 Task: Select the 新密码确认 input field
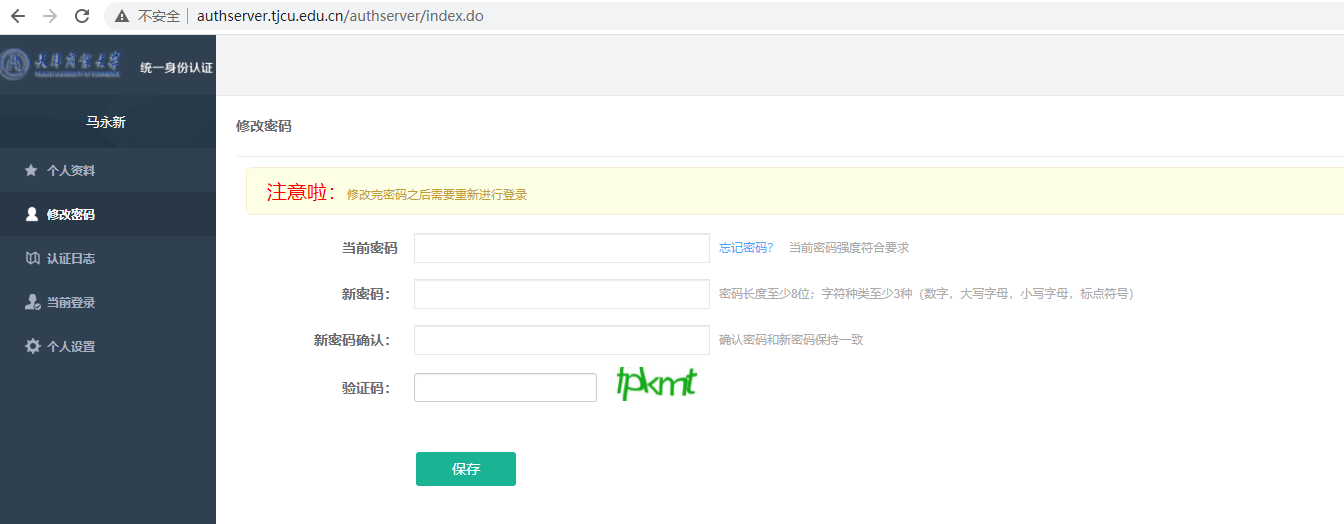point(561,340)
